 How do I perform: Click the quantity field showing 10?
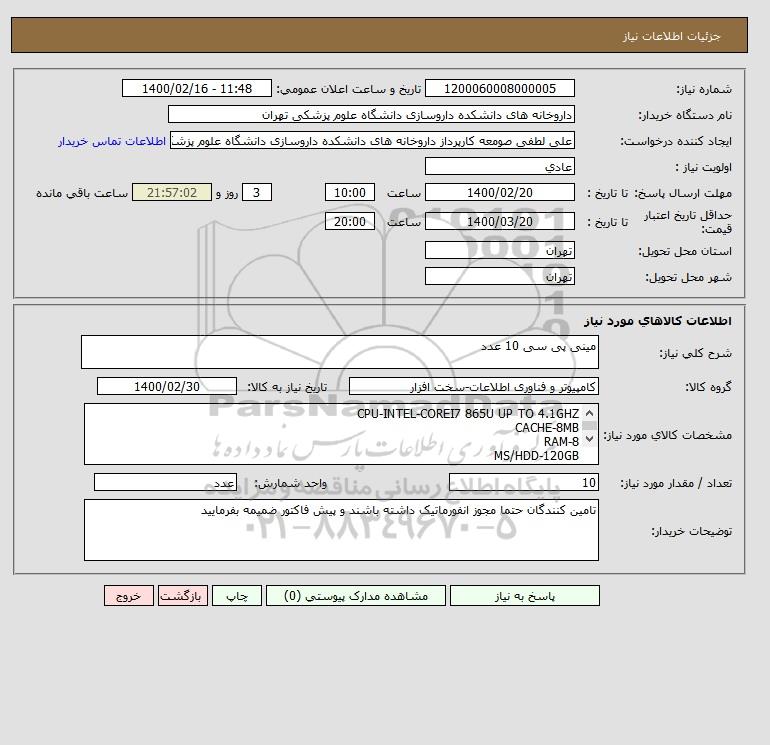coord(523,482)
